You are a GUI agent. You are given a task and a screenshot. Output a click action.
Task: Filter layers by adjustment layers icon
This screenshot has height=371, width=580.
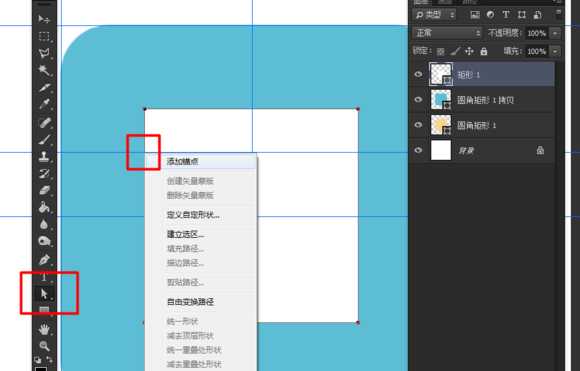pos(490,15)
